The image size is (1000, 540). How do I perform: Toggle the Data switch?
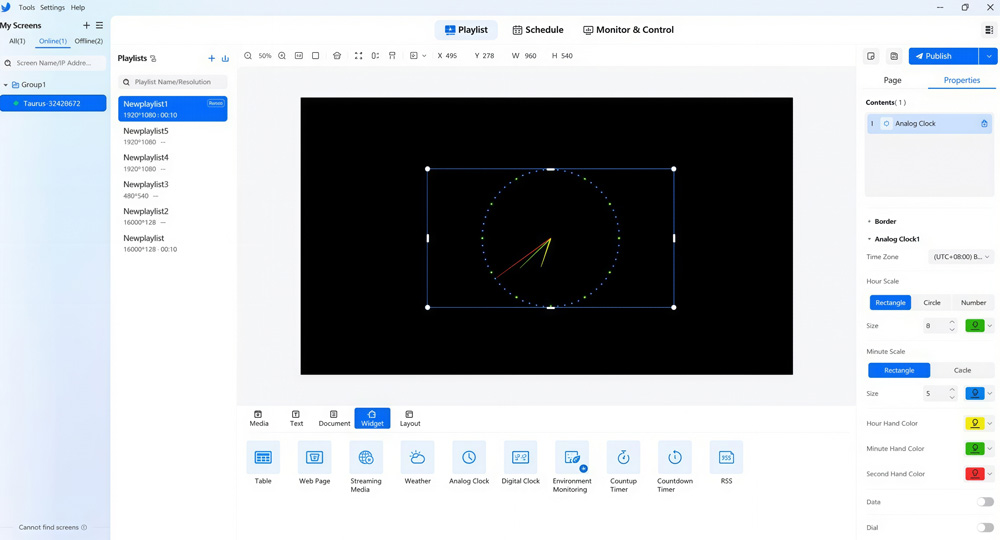tap(985, 502)
